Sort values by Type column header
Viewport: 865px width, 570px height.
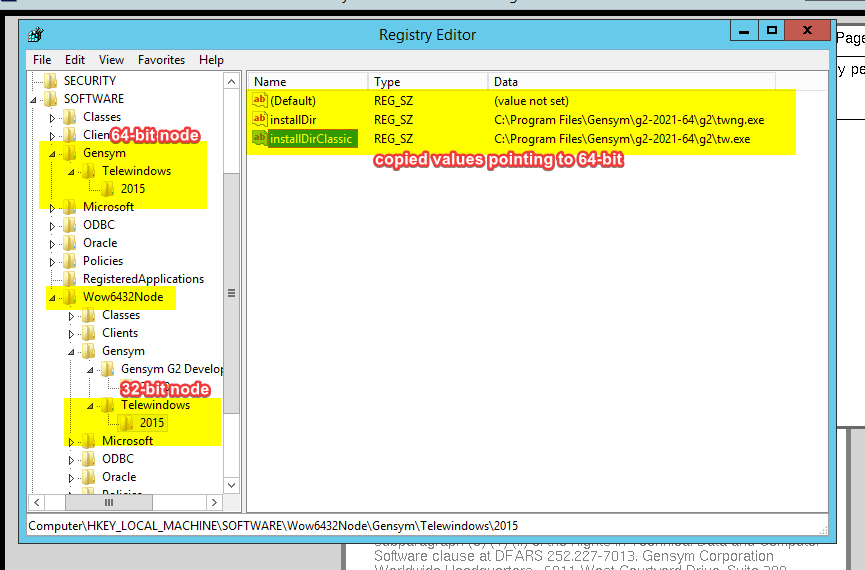click(x=428, y=82)
